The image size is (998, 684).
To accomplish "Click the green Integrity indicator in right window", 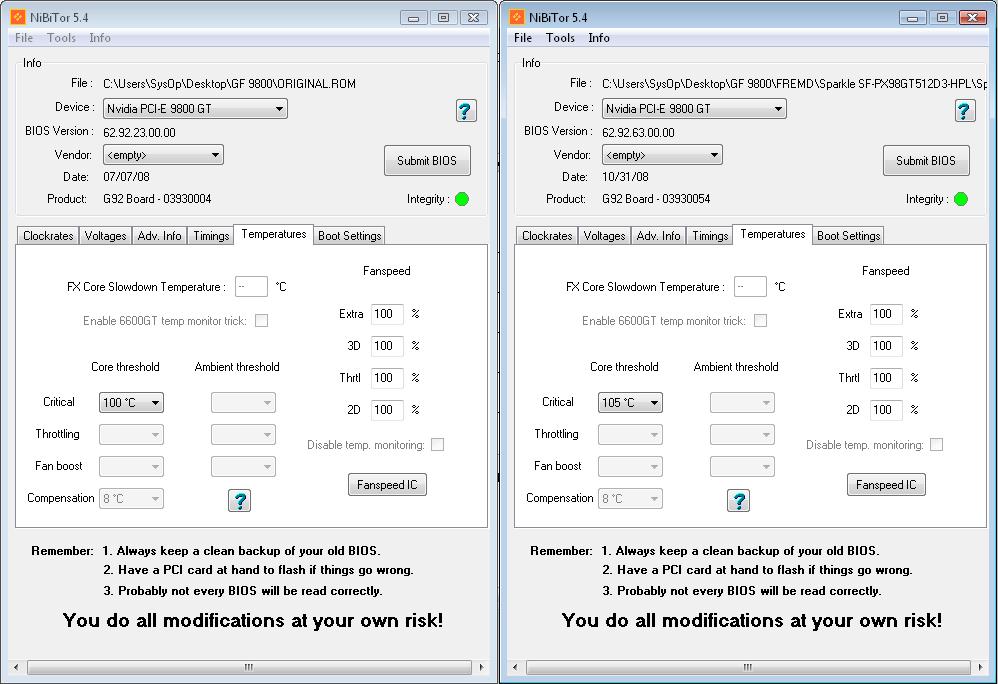I will (961, 199).
